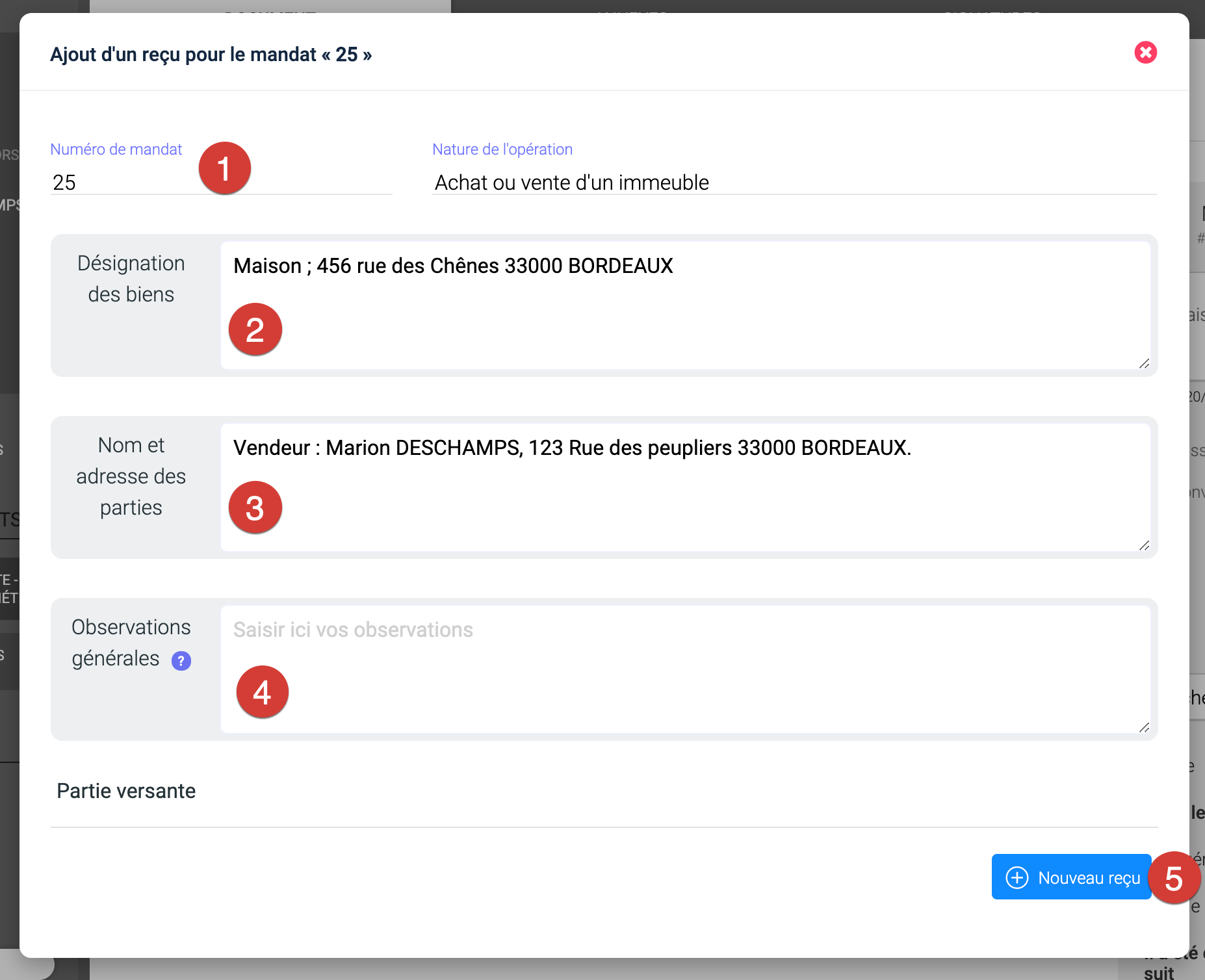
Task: Click the red number 5 marker
Action: coord(1173,879)
